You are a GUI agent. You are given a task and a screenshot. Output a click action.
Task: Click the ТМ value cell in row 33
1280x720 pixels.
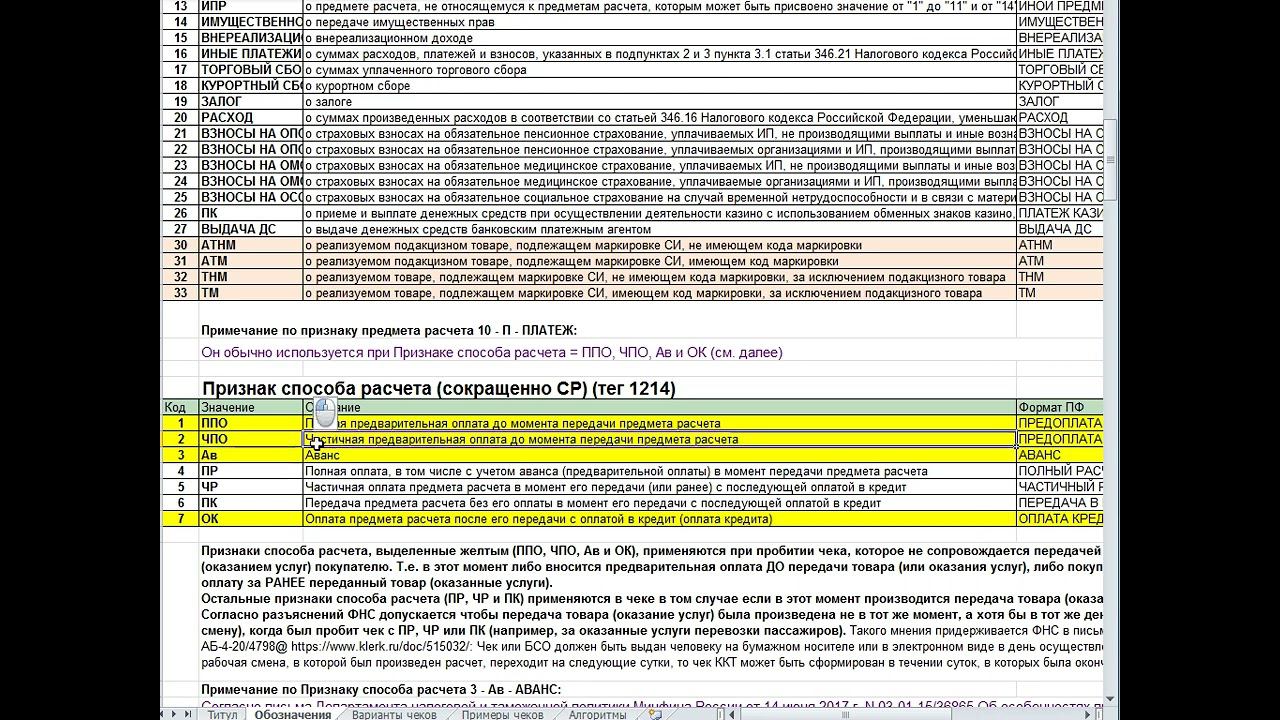tap(251, 293)
